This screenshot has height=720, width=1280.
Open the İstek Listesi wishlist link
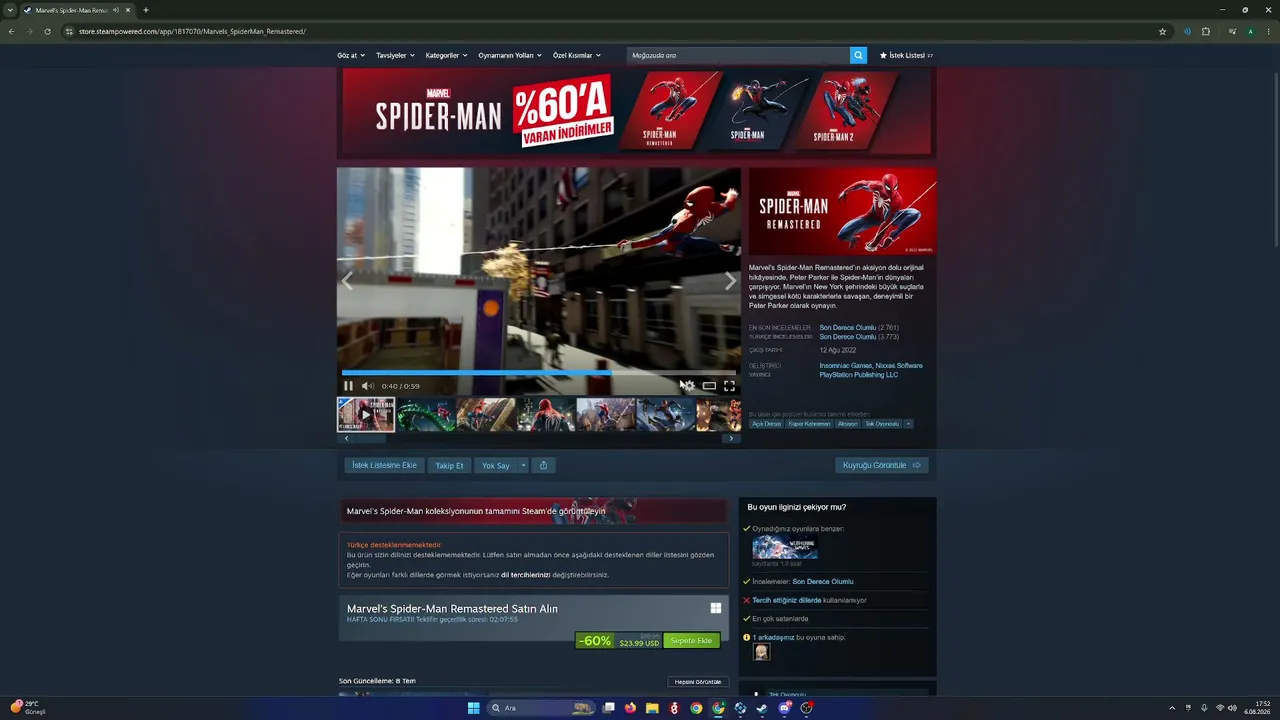coord(906,55)
